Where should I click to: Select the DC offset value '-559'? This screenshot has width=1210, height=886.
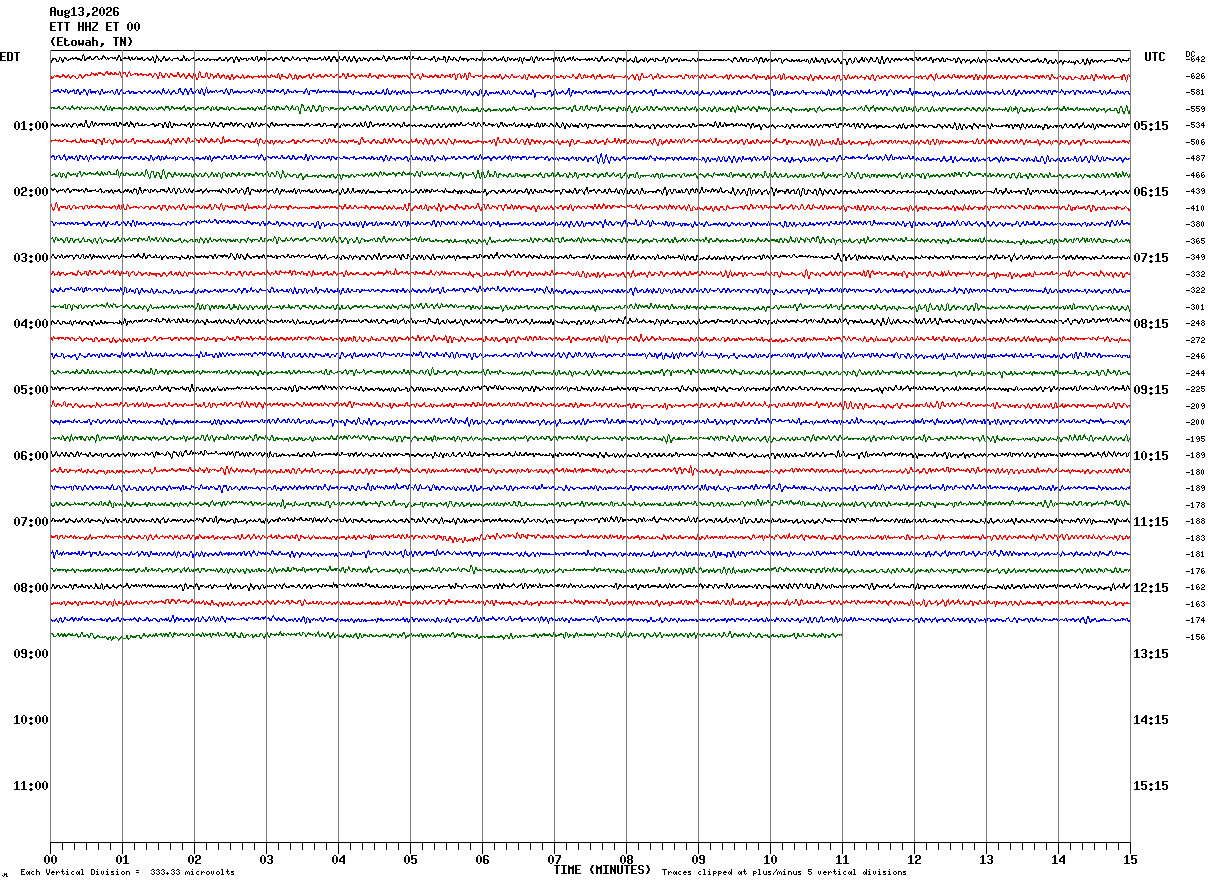[x=1195, y=109]
